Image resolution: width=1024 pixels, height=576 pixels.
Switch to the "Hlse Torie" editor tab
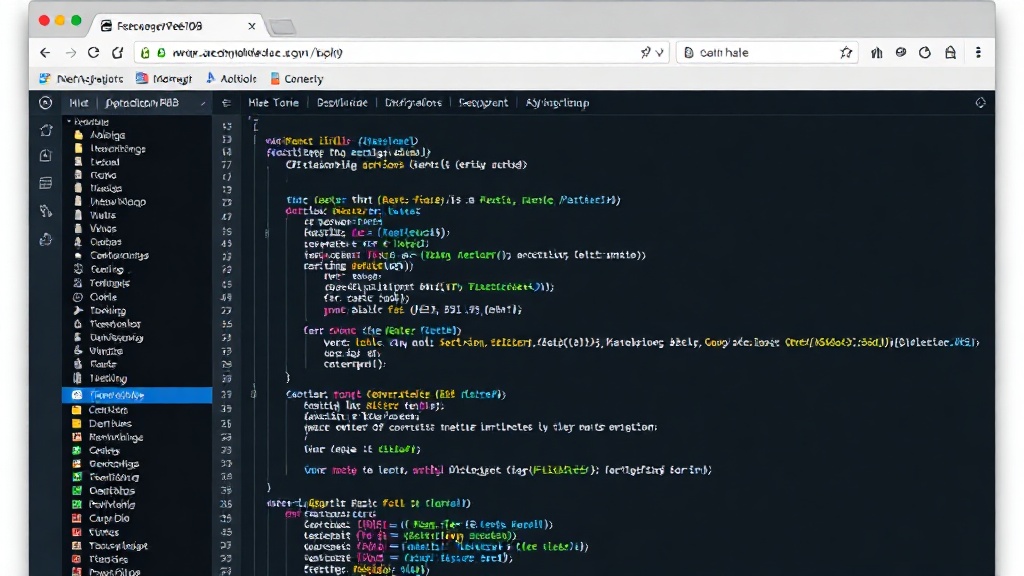pyautogui.click(x=274, y=103)
